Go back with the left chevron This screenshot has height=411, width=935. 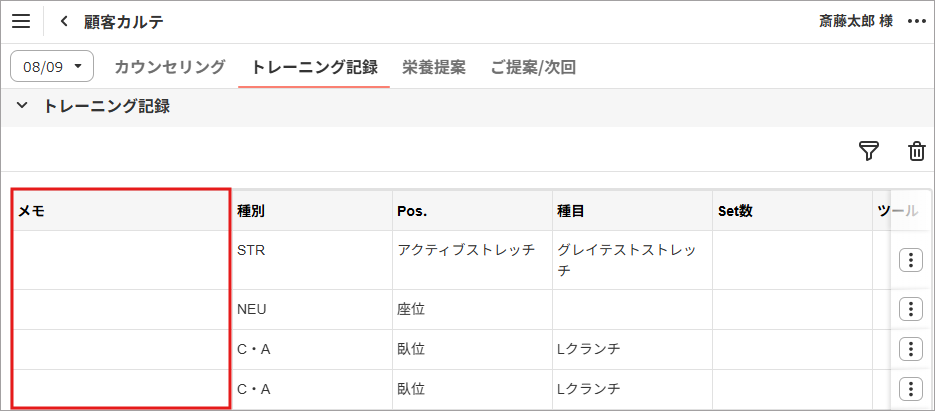click(65, 21)
